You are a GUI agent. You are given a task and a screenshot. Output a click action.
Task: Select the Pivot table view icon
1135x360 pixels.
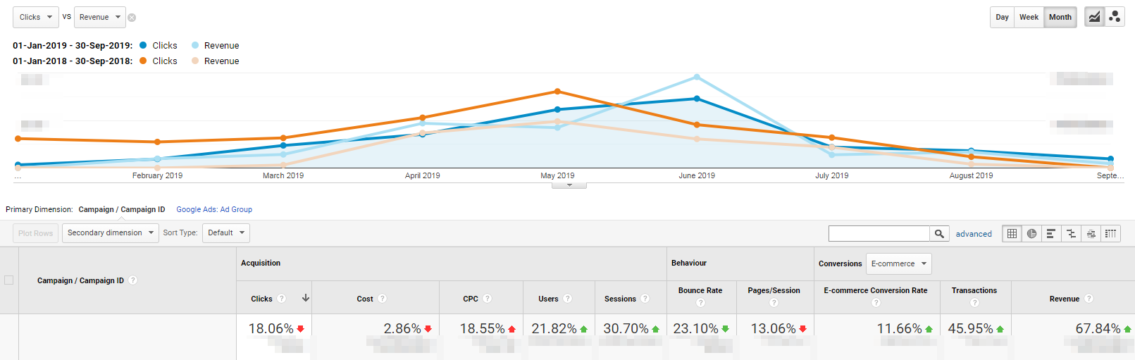tap(1110, 233)
